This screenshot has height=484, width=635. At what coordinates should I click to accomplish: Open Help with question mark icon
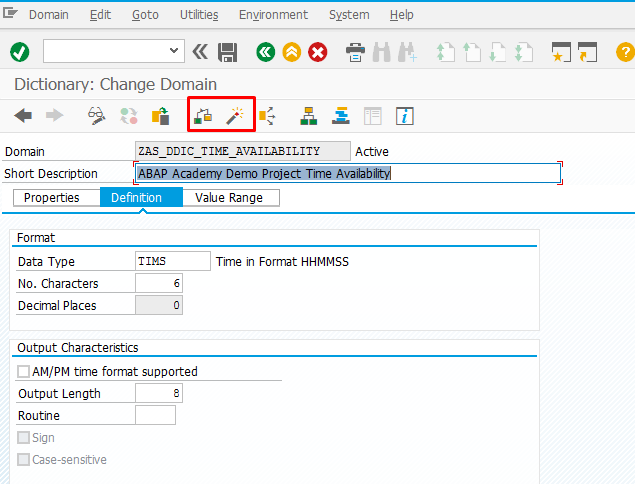coord(625,52)
